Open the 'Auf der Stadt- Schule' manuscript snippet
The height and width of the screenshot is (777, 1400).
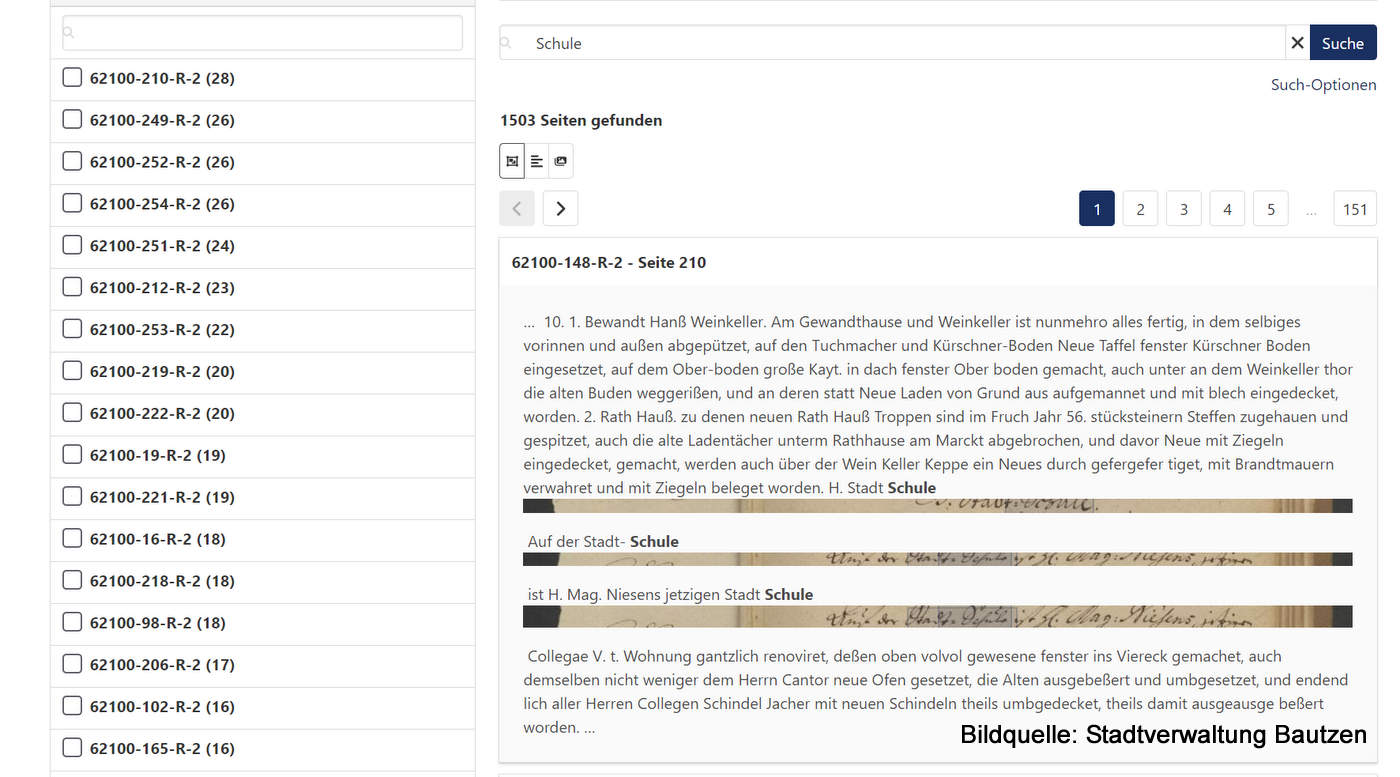click(x=936, y=559)
